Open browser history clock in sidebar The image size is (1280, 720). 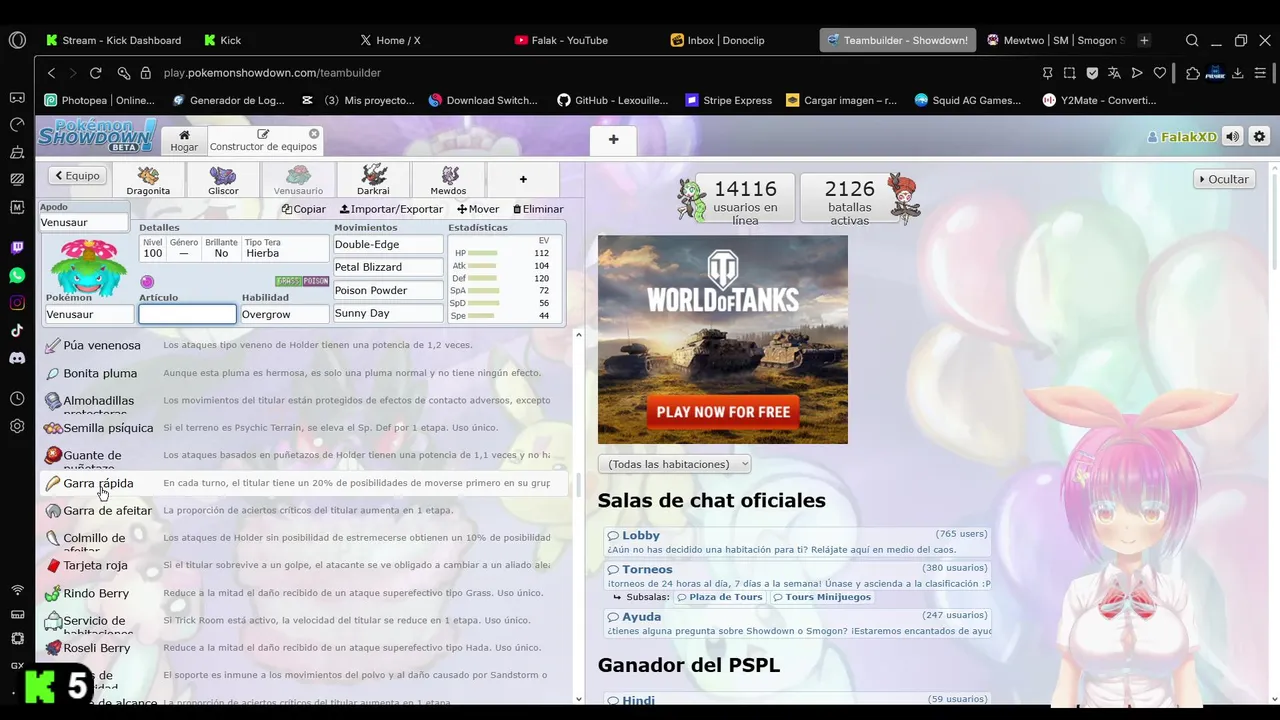tap(17, 399)
